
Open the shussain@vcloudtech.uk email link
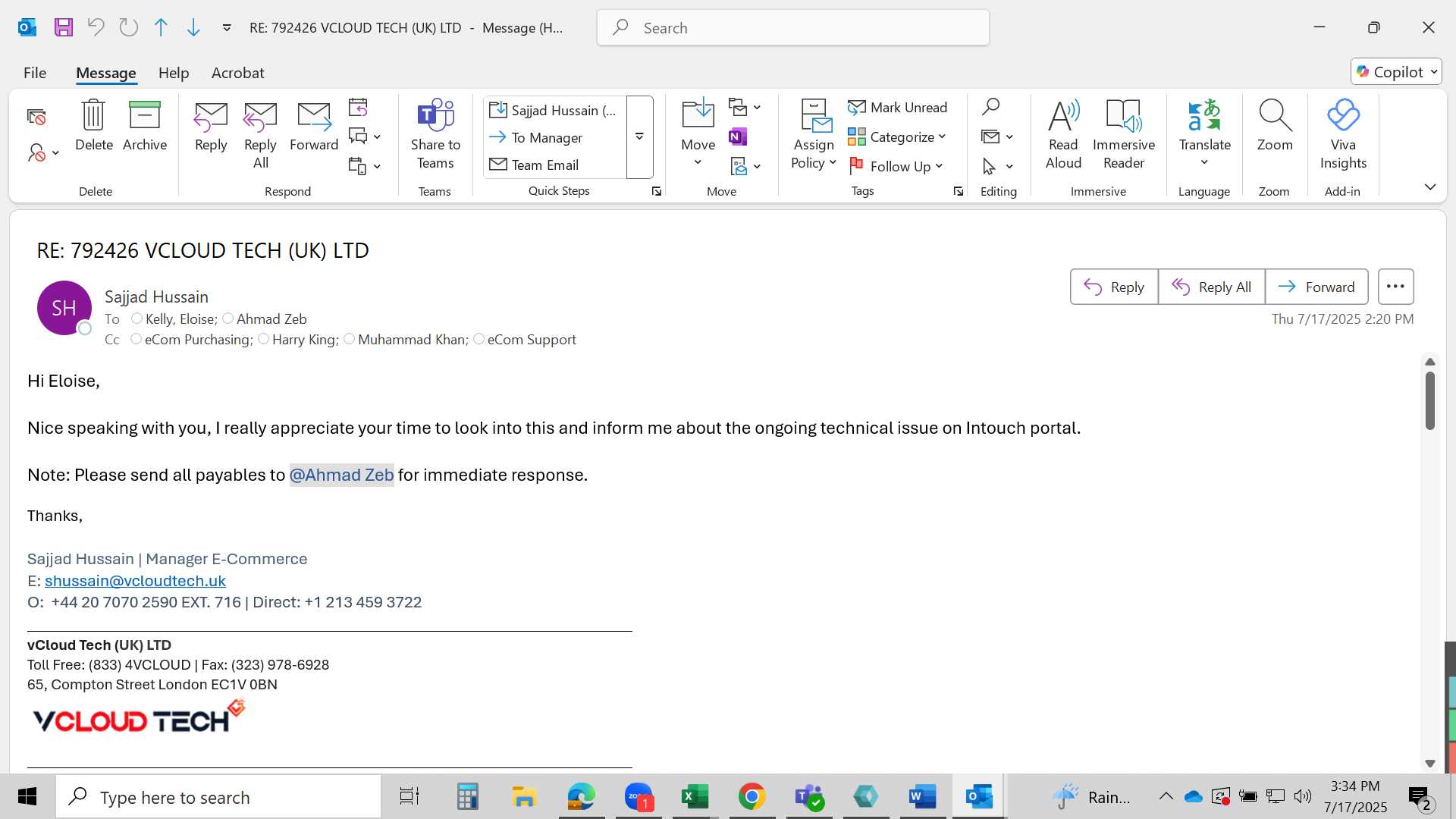coord(135,581)
